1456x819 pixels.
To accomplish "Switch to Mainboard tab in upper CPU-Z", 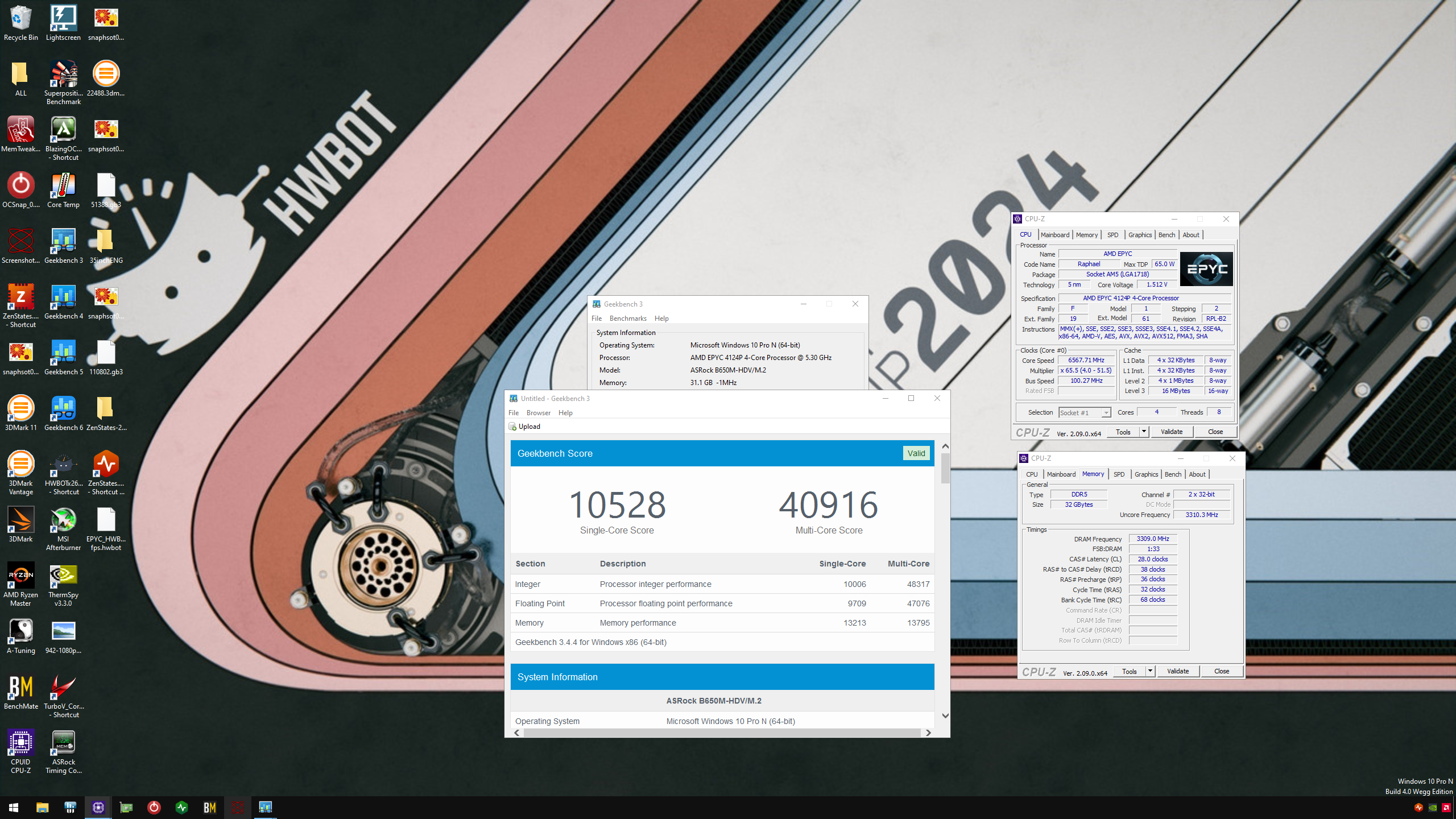I will pyautogui.click(x=1055, y=235).
